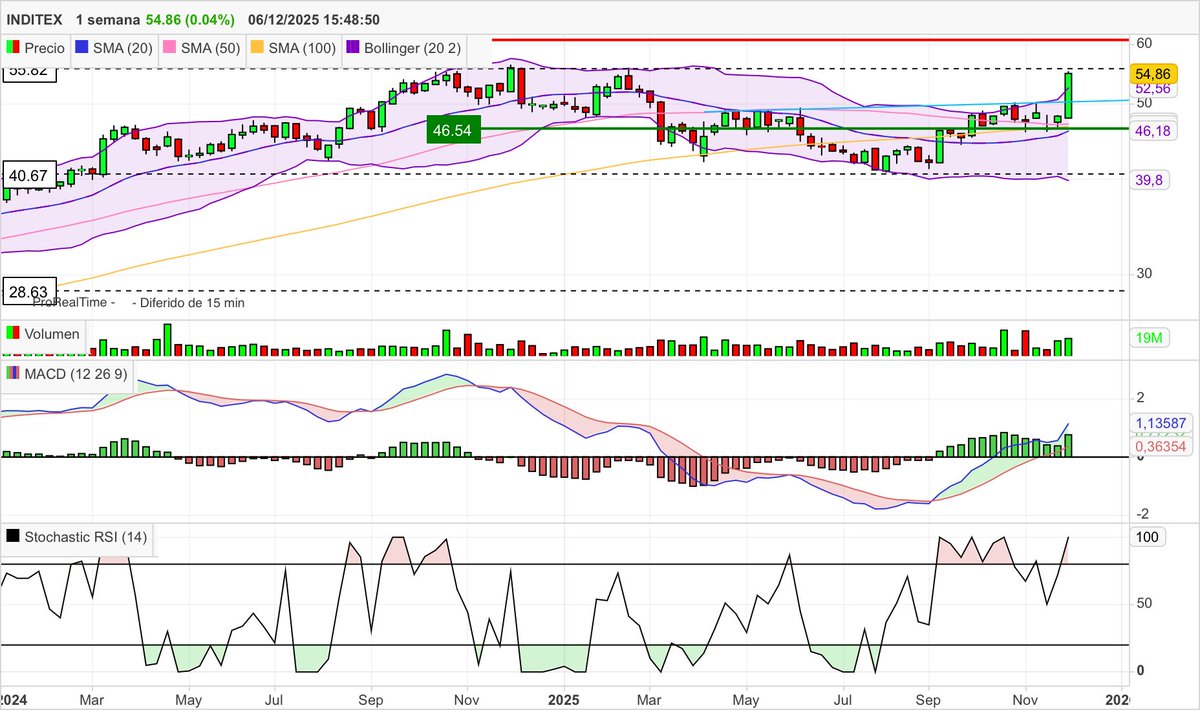
Task: Click the latest tall green weekly candle
Action: coord(1069,94)
